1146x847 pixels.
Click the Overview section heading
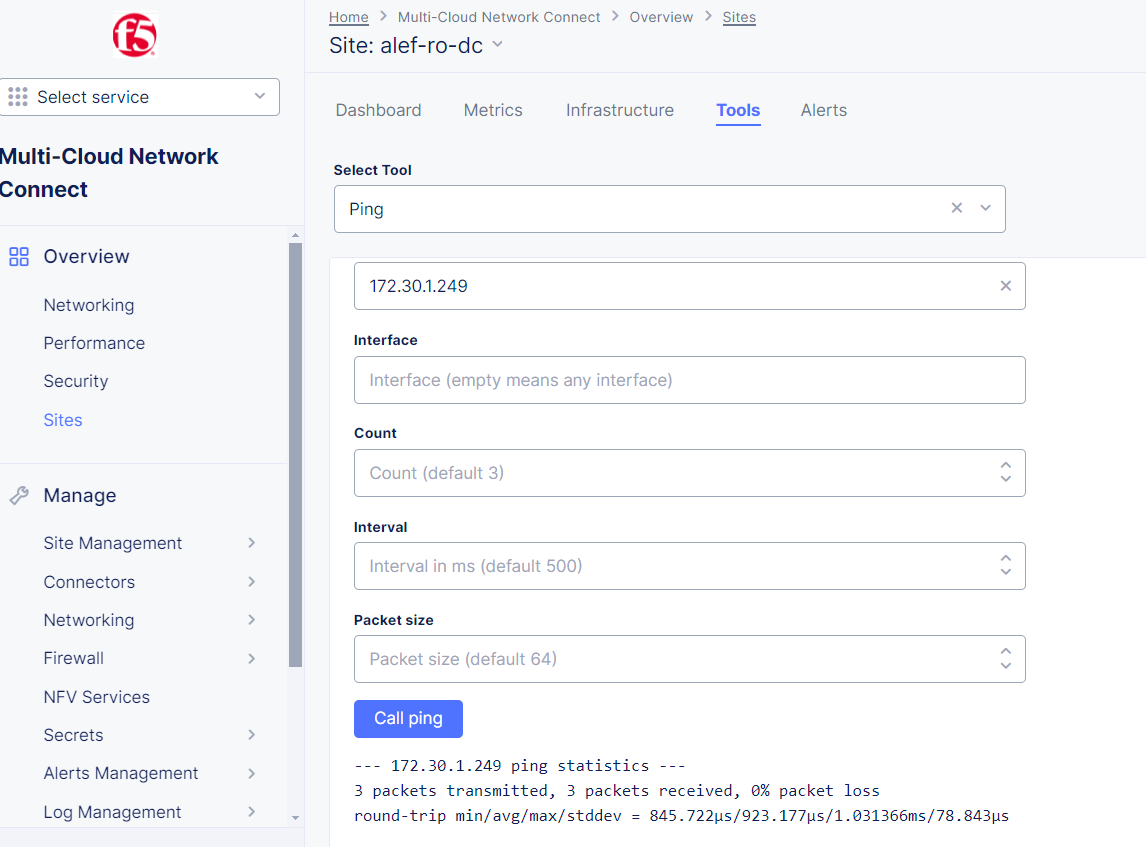[x=86, y=257]
